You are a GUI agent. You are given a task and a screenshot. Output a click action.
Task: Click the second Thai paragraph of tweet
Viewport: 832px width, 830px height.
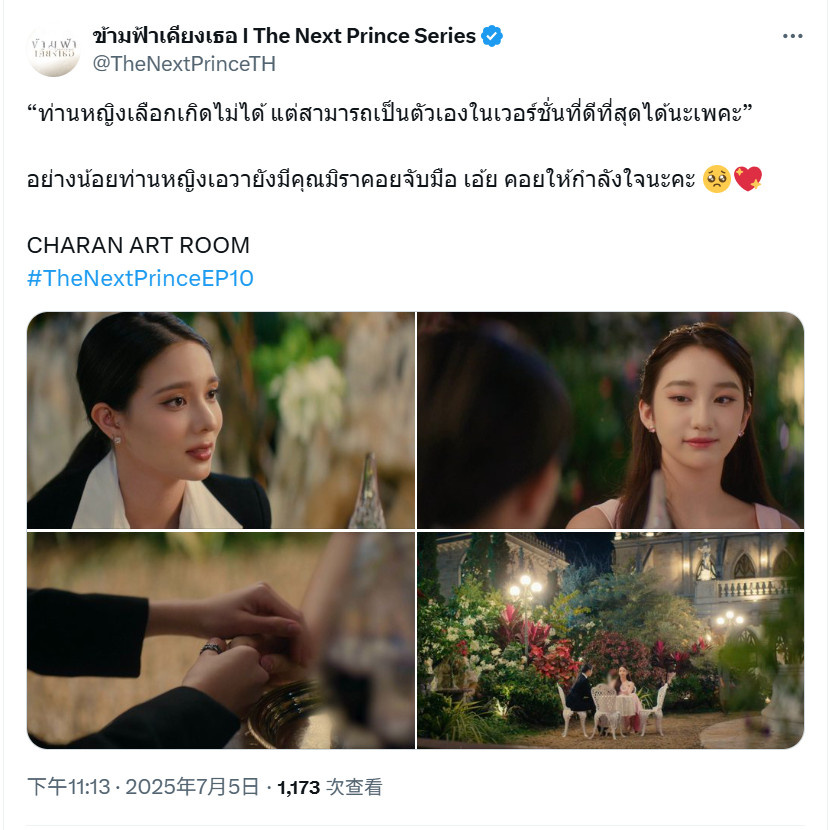361,179
